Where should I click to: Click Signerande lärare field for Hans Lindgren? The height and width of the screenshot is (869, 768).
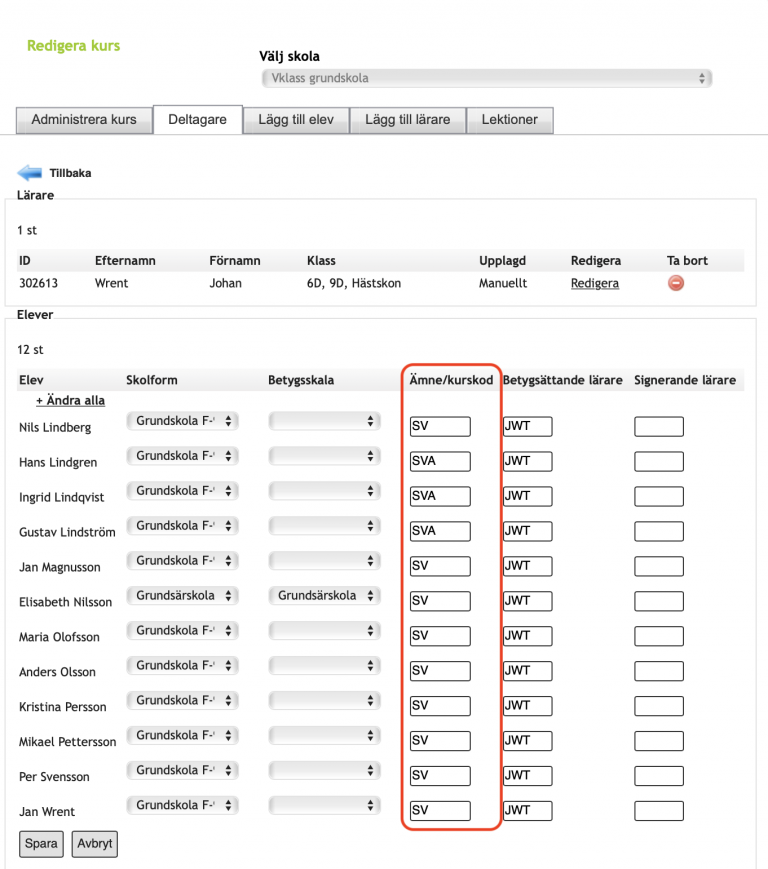659,462
